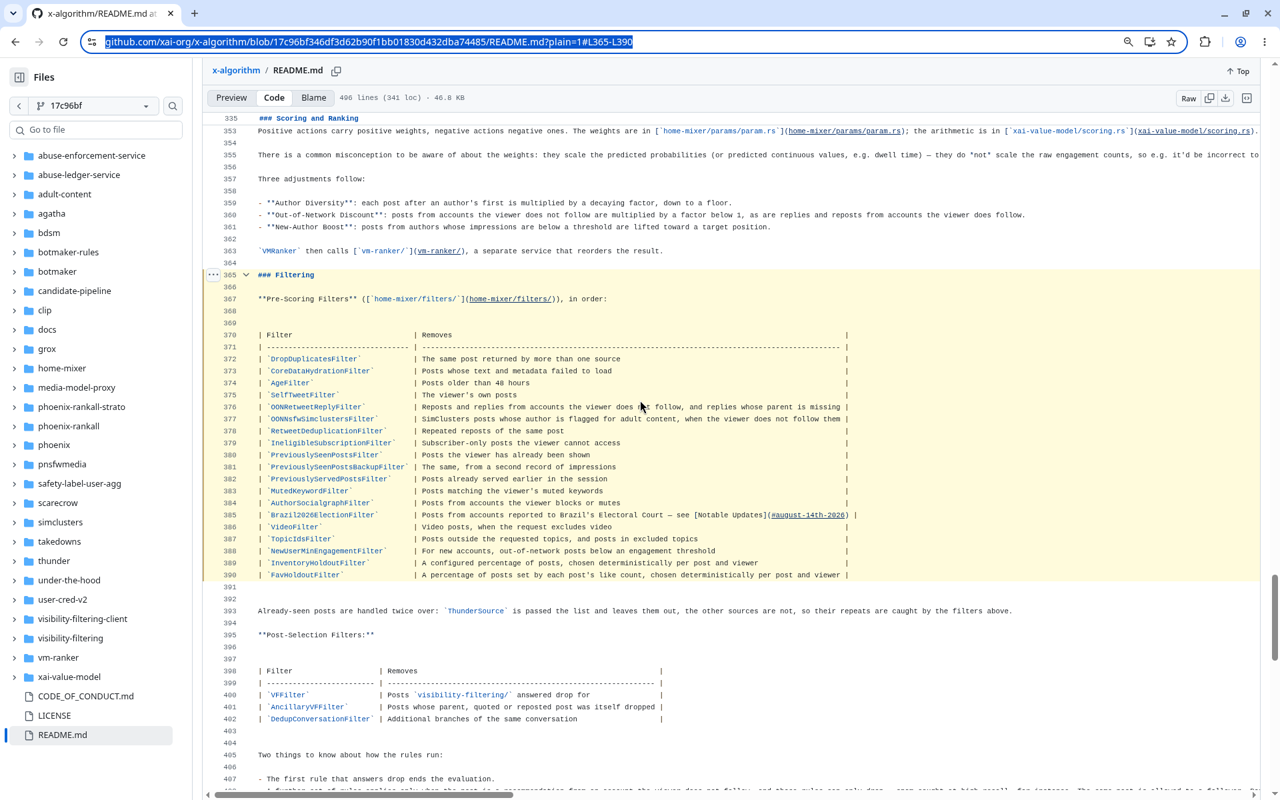Switch to the Code tab
The width and height of the screenshot is (1280, 800).
(274, 98)
